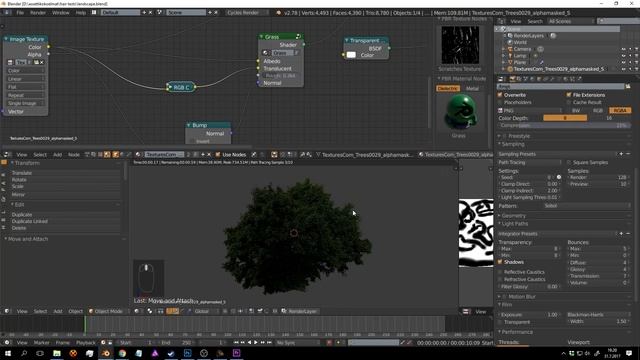640x360 pixels.
Task: Open the Pattern Sobol dropdown
Action: [587, 206]
